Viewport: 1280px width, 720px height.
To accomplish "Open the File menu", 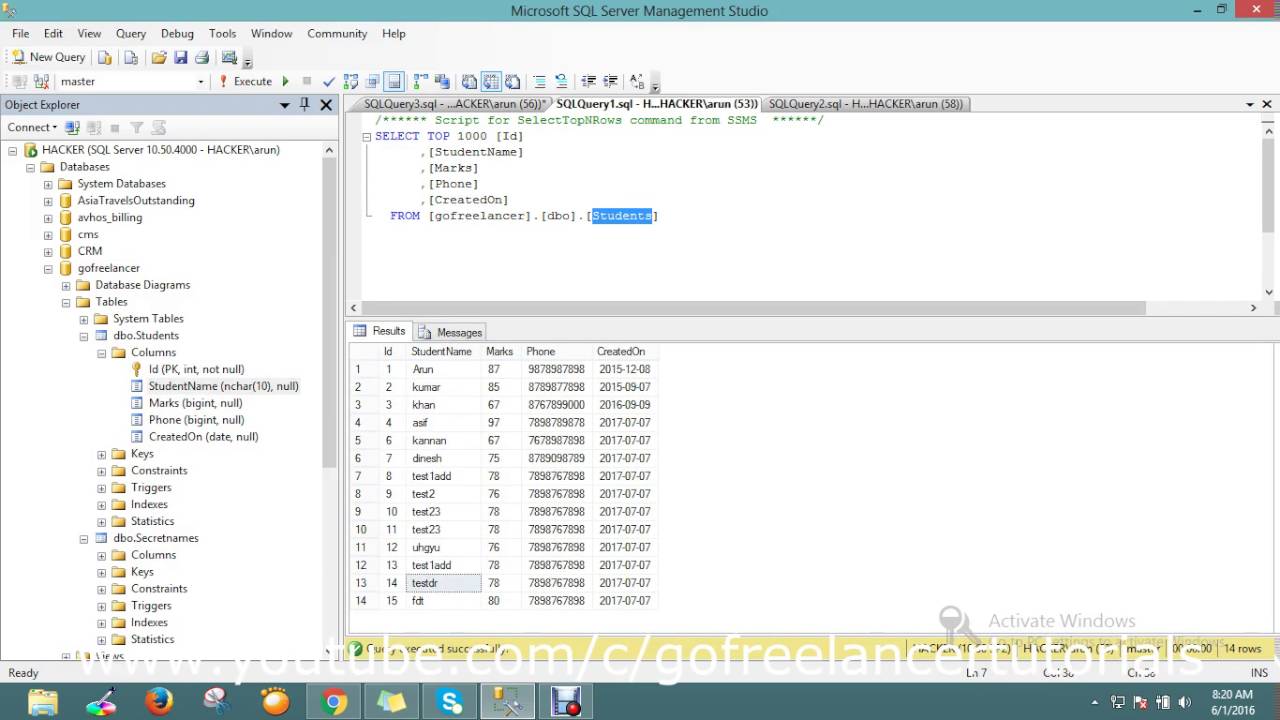I will (20, 33).
